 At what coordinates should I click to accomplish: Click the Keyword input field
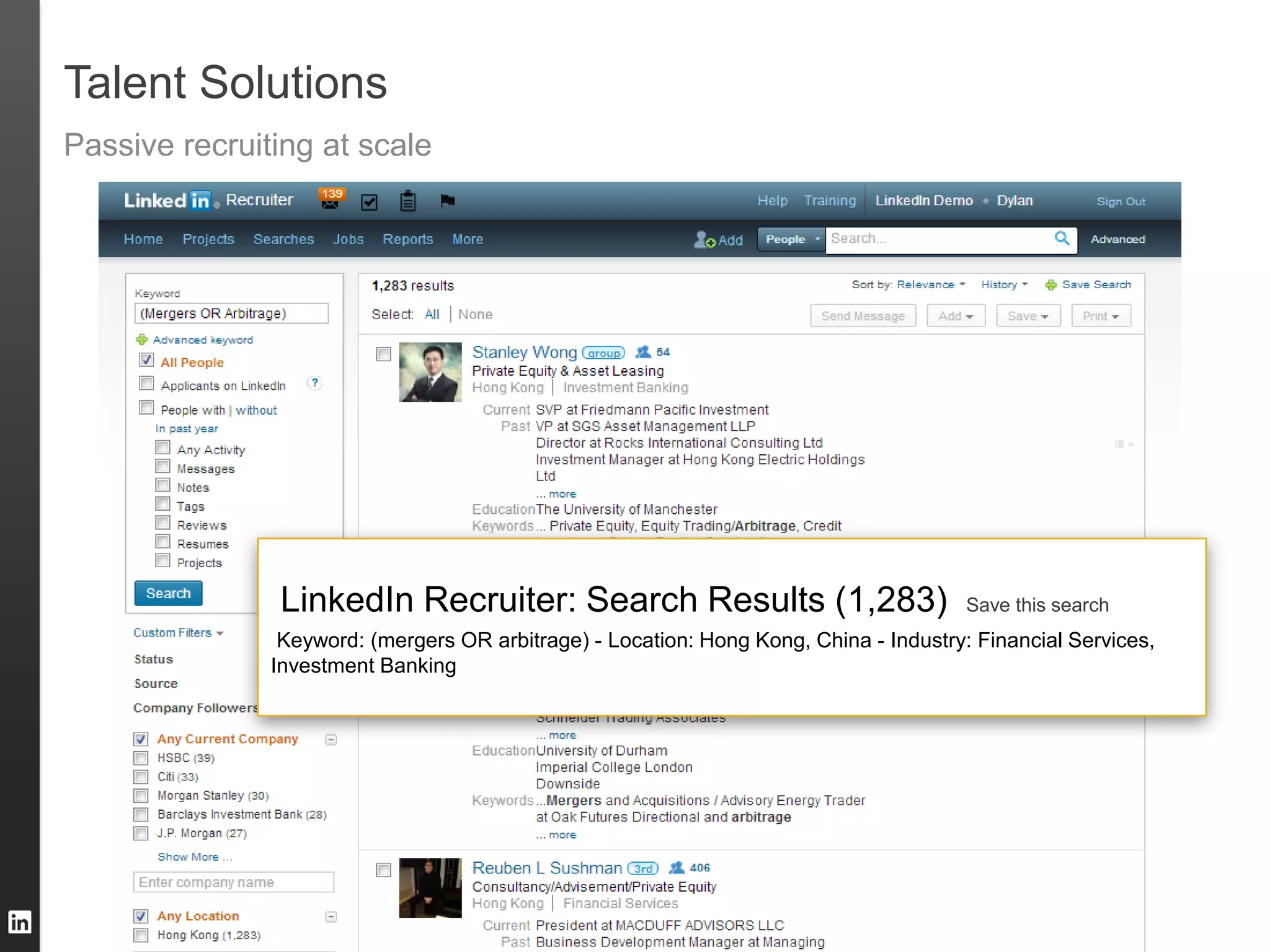coord(231,313)
